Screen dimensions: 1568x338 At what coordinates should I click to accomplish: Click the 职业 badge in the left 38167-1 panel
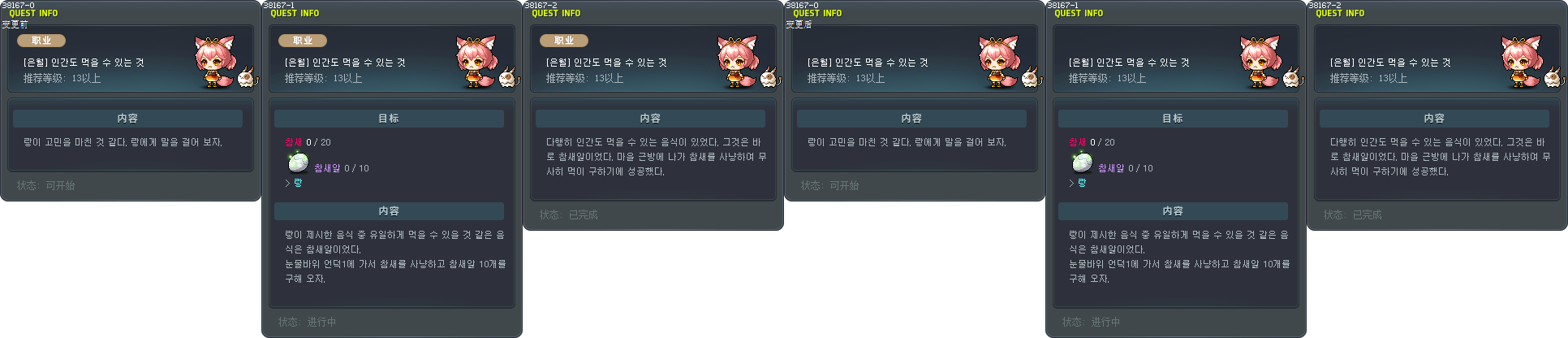[303, 40]
